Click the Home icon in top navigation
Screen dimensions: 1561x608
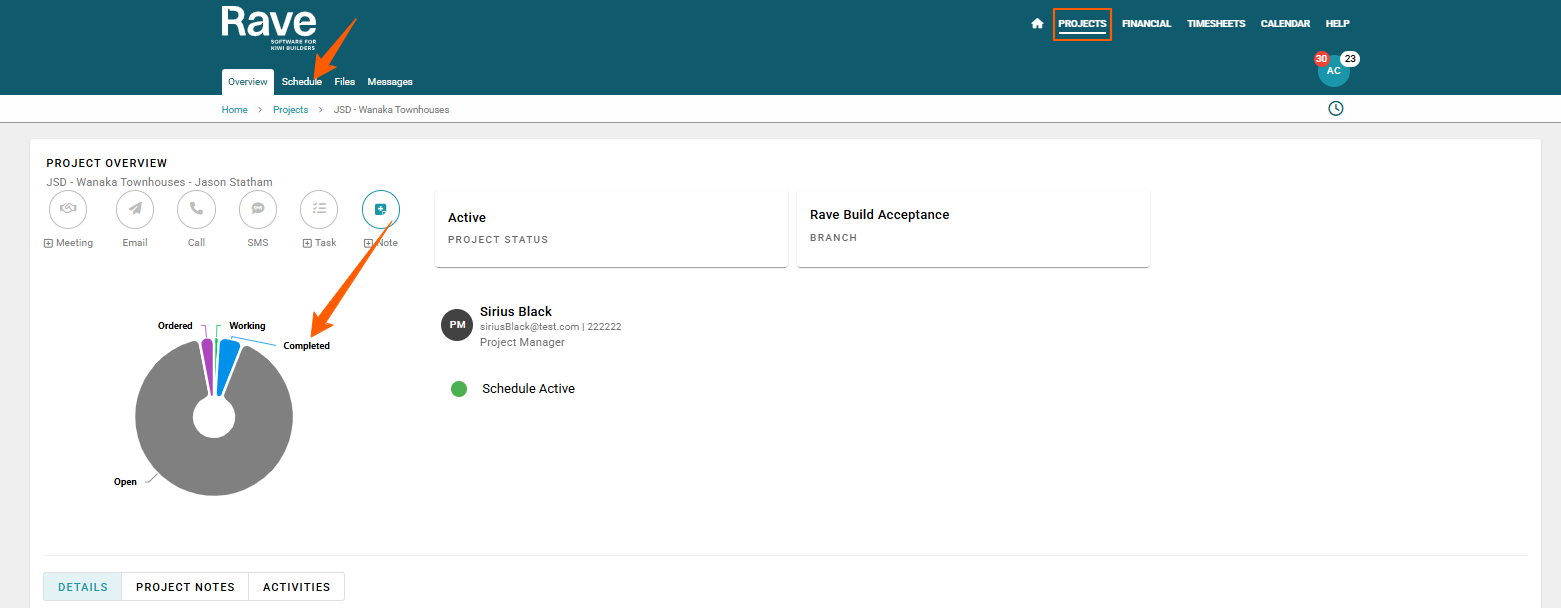pos(1037,24)
